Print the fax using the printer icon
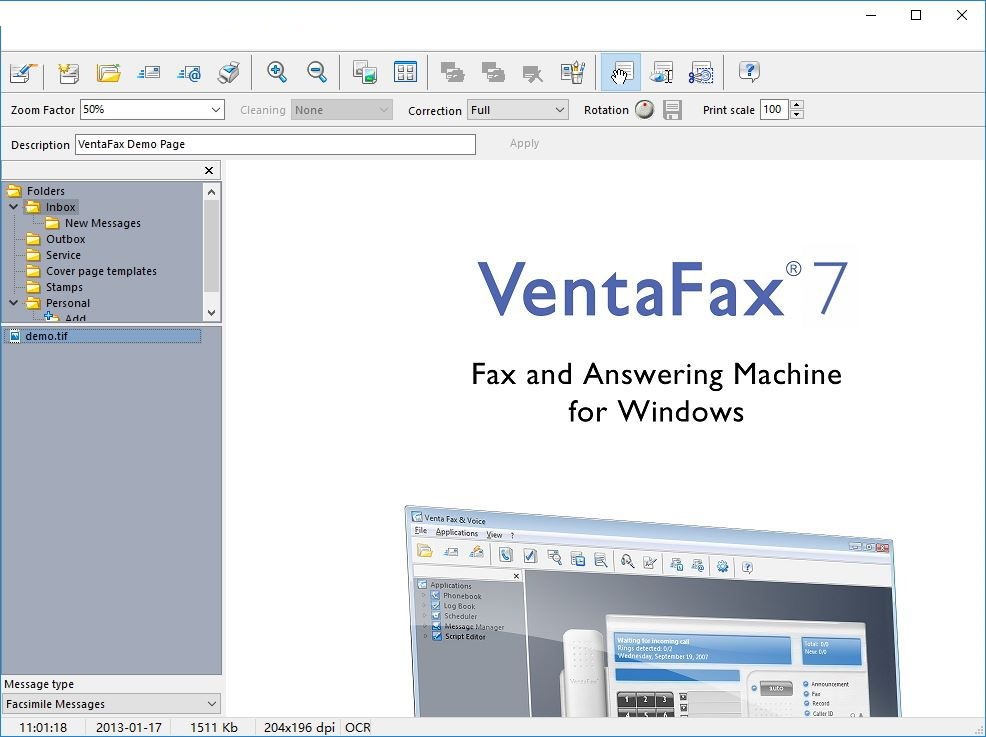This screenshot has width=986, height=737. click(x=229, y=72)
